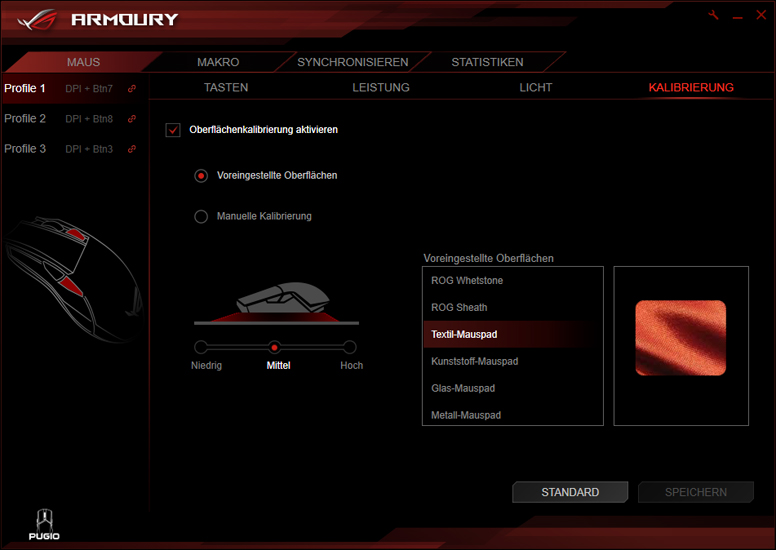
Task: Click the link icon beside Profile 3
Action: 132,149
